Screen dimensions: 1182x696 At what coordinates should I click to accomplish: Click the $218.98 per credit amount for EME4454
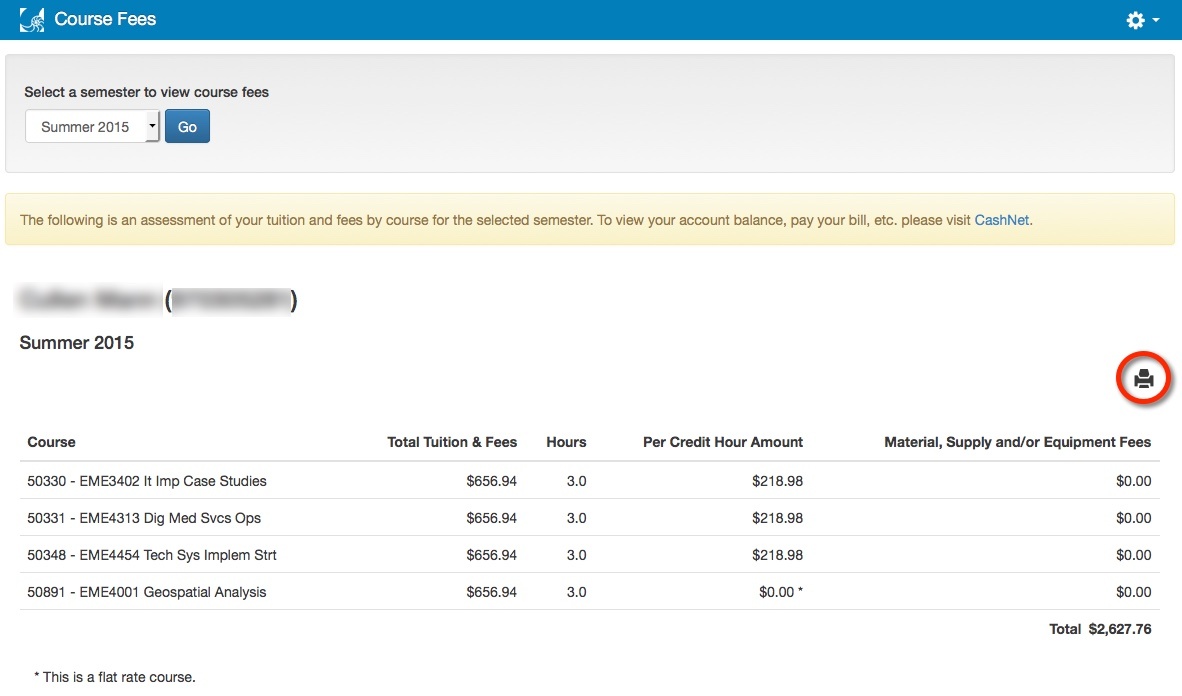(777, 555)
